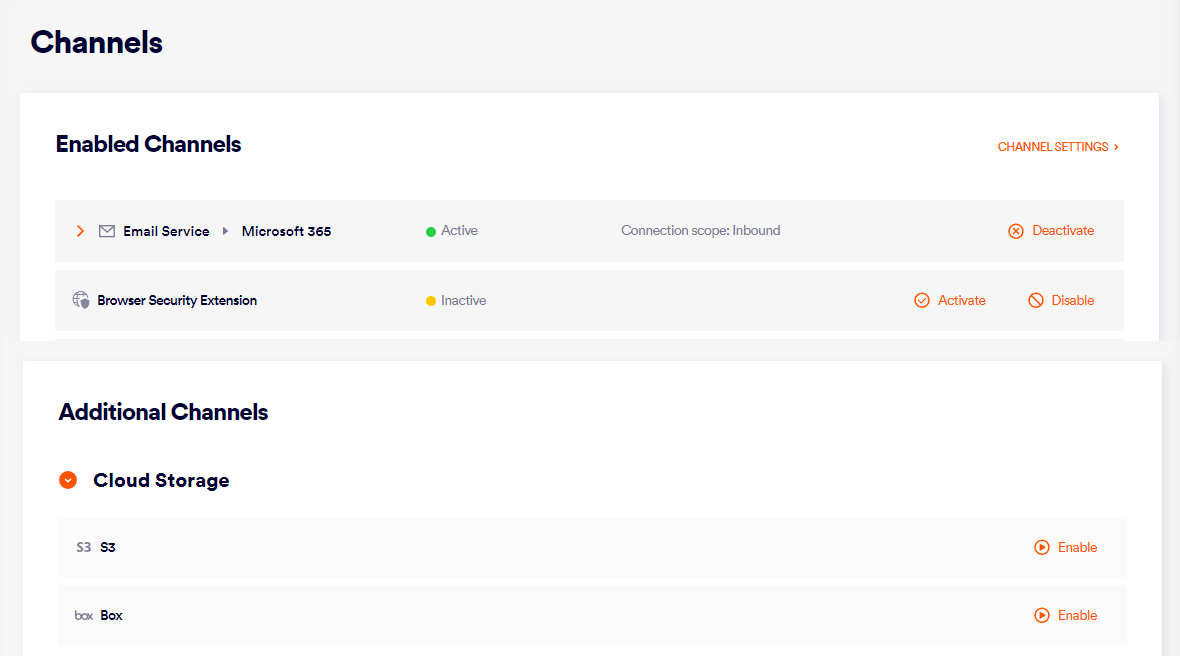Click the triangle arrow before Microsoft 365

point(225,231)
